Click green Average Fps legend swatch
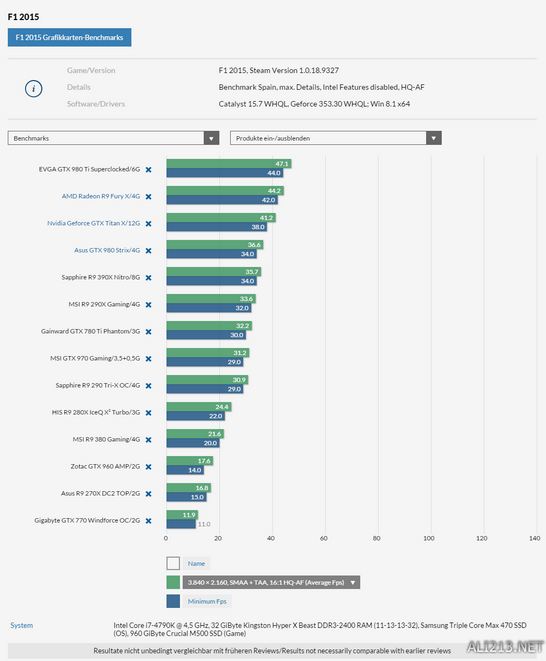 [173, 582]
